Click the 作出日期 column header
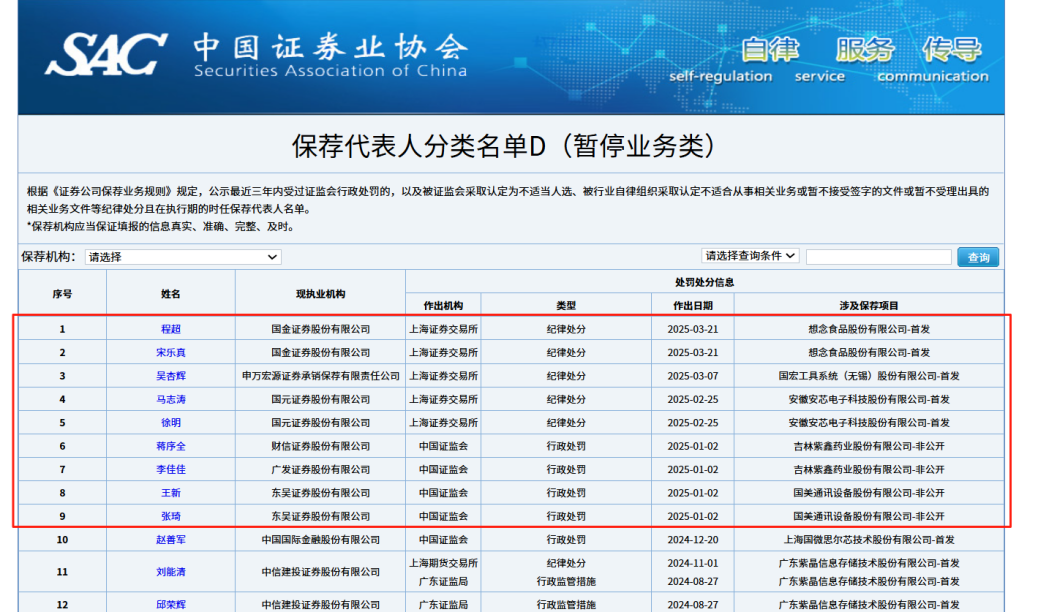This screenshot has height=612, width=1038. click(x=693, y=305)
